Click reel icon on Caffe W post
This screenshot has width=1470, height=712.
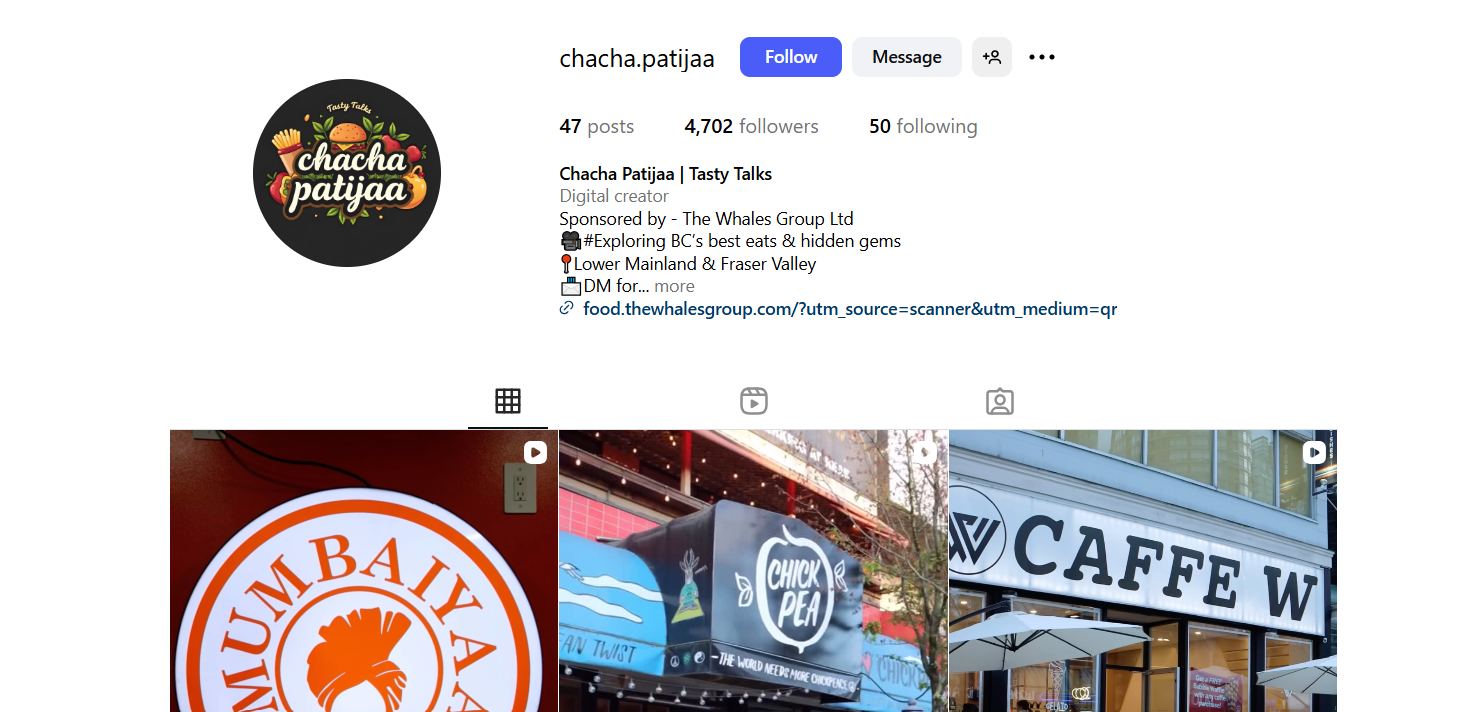coord(1314,452)
